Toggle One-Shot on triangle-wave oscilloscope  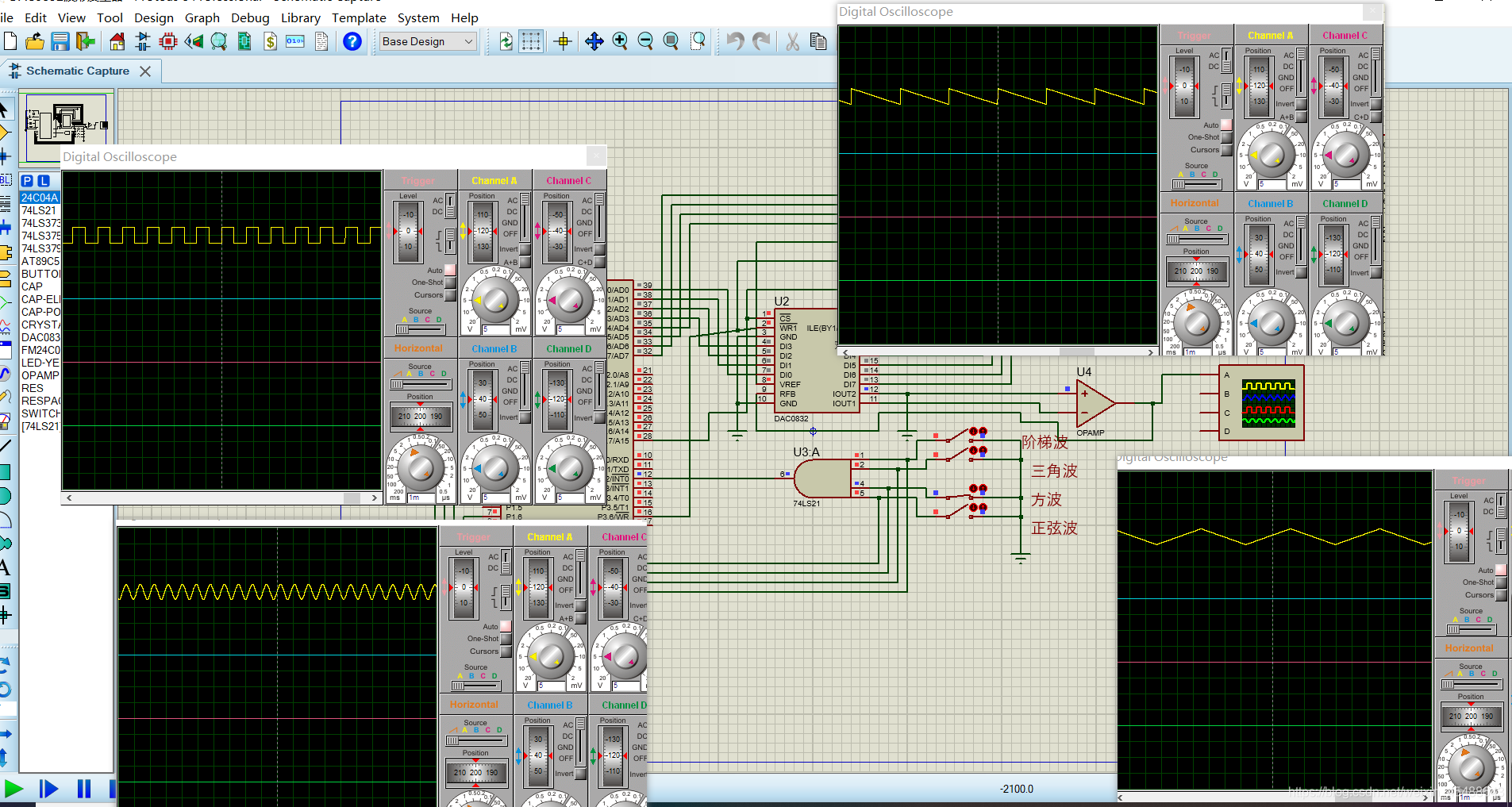(1501, 582)
